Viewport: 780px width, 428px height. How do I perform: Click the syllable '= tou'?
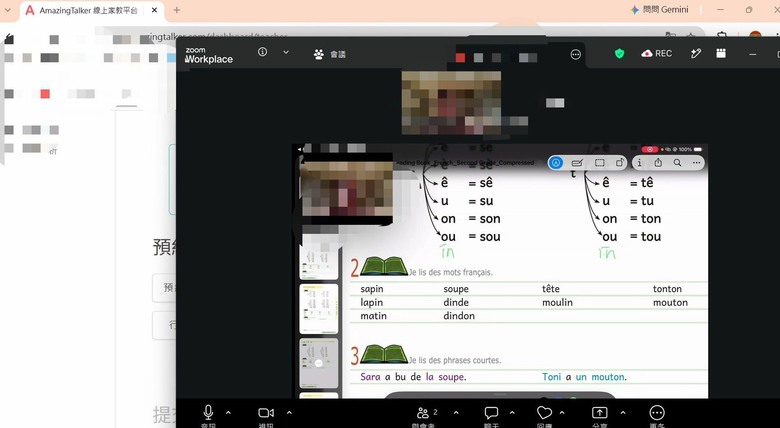(646, 237)
